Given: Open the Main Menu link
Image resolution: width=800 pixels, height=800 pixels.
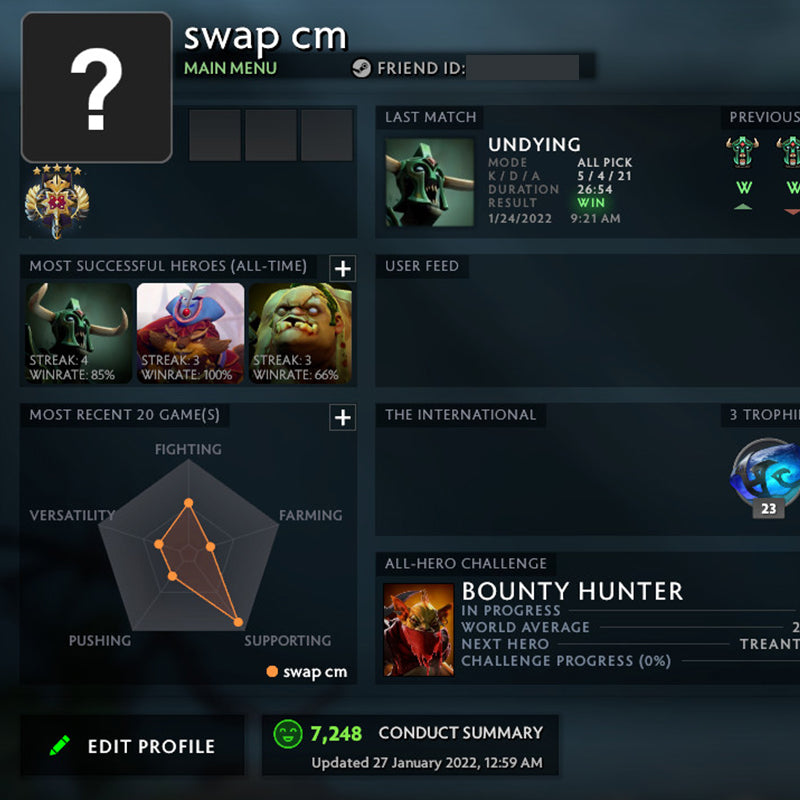Looking at the screenshot, I should pos(230,68).
